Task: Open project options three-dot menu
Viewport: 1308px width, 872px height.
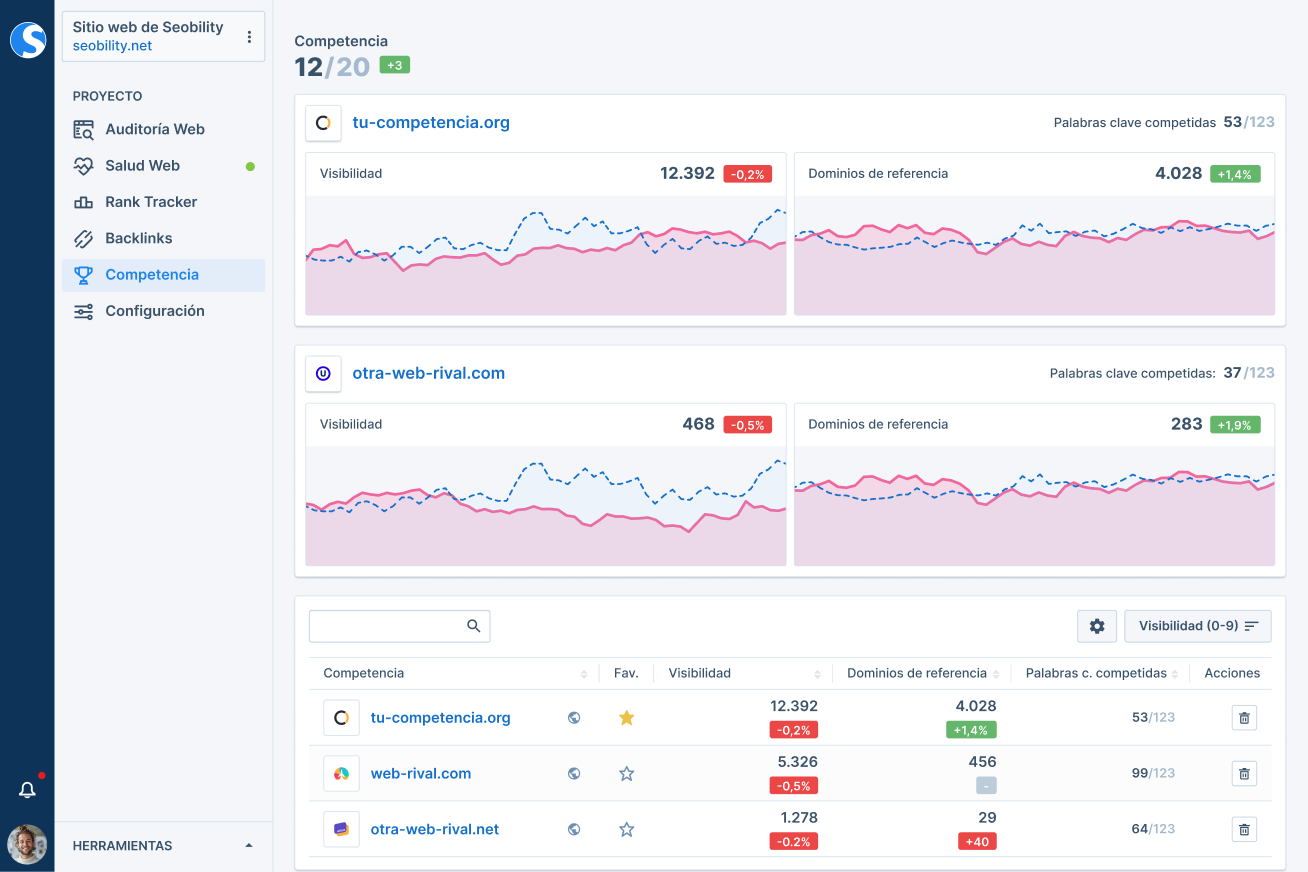Action: click(249, 37)
